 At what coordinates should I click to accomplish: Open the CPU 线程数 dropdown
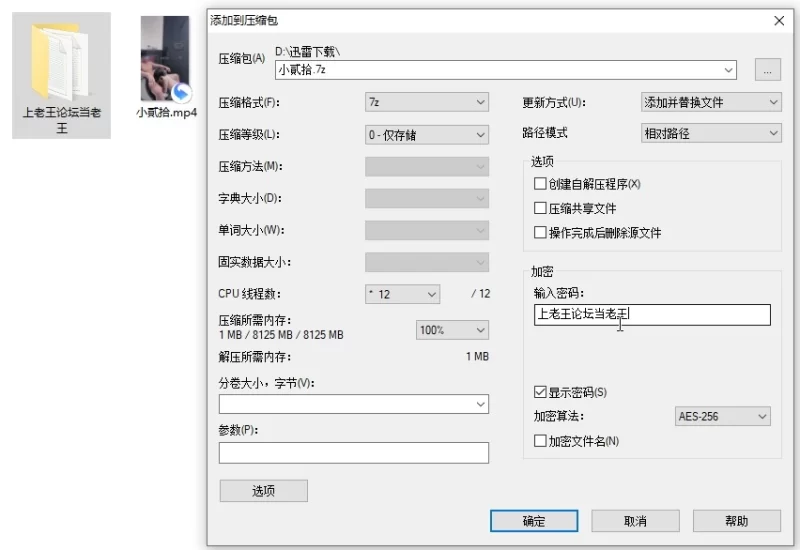[403, 294]
